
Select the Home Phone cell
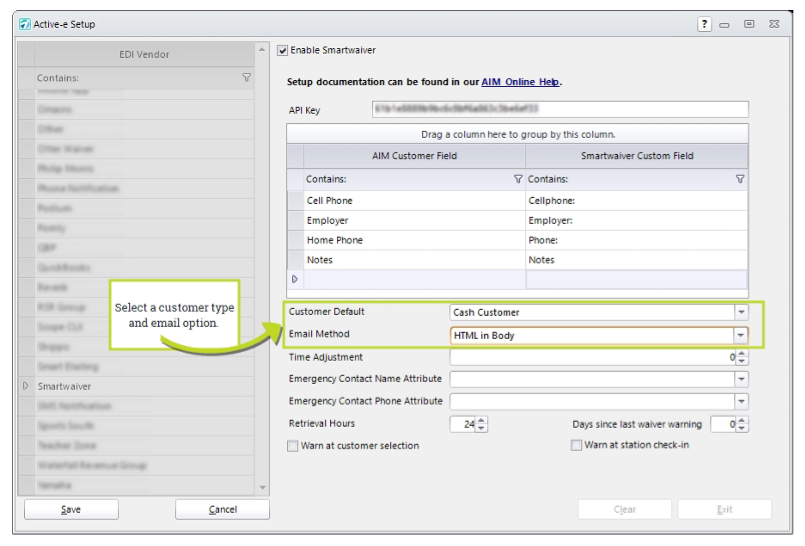point(414,240)
